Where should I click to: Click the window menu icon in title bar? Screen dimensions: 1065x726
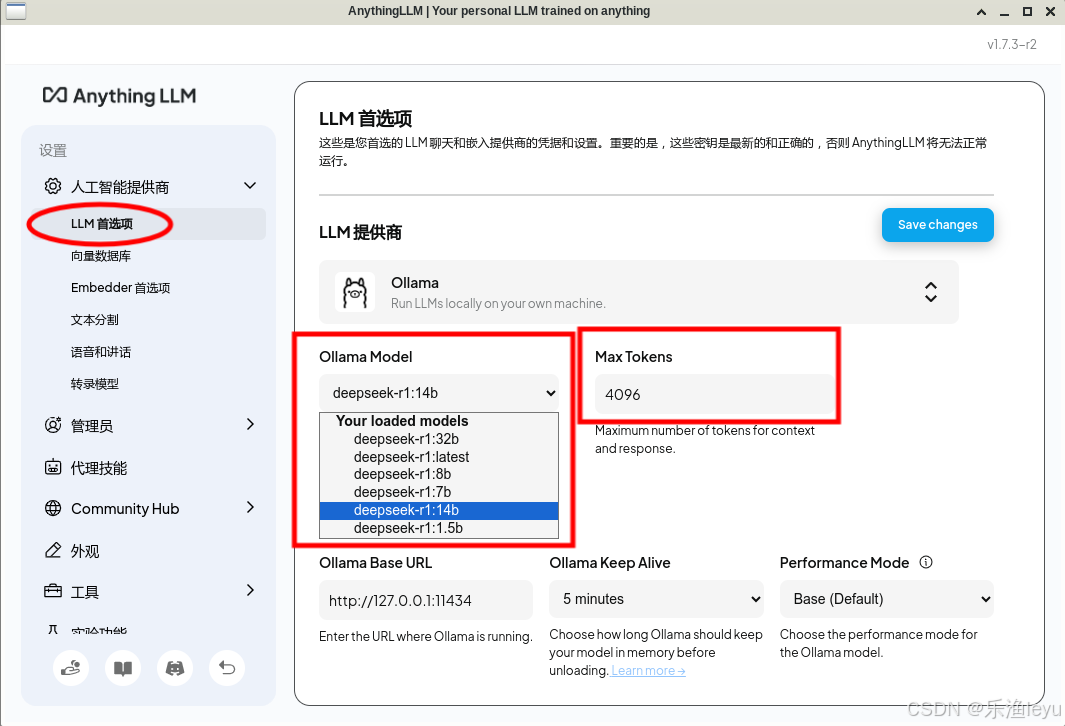point(16,11)
